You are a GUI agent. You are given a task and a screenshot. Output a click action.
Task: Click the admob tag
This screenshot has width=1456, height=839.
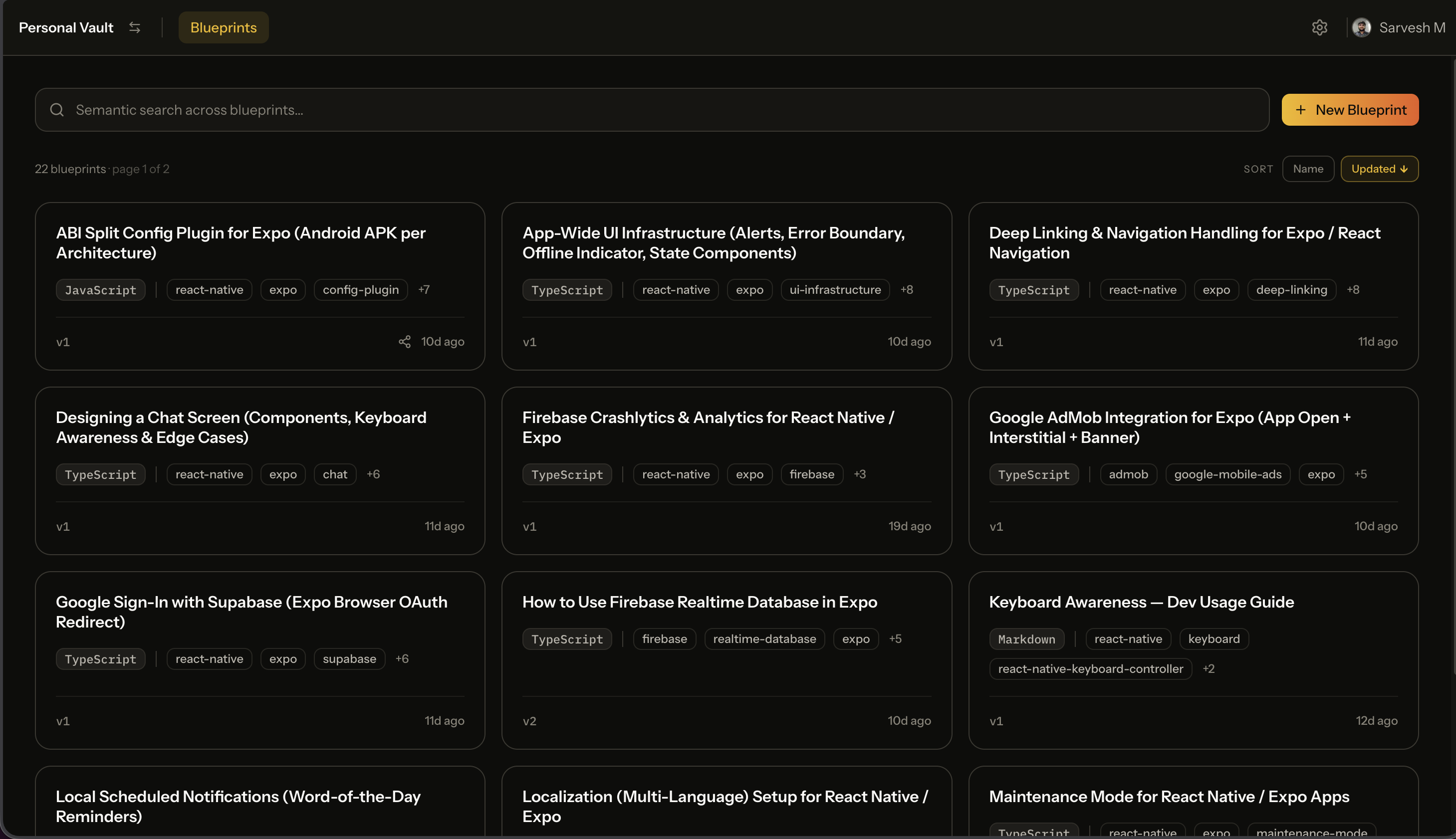[1128, 474]
